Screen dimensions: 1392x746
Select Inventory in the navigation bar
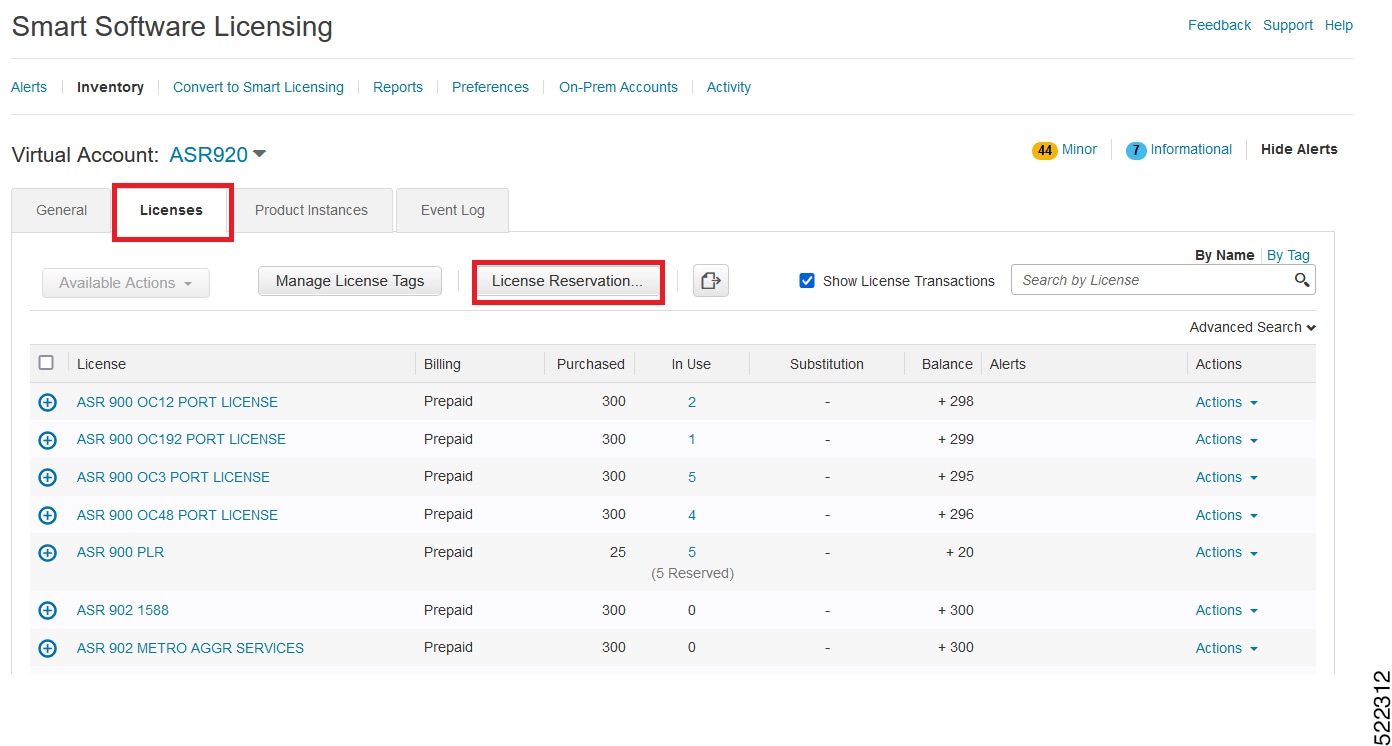pyautogui.click(x=110, y=87)
